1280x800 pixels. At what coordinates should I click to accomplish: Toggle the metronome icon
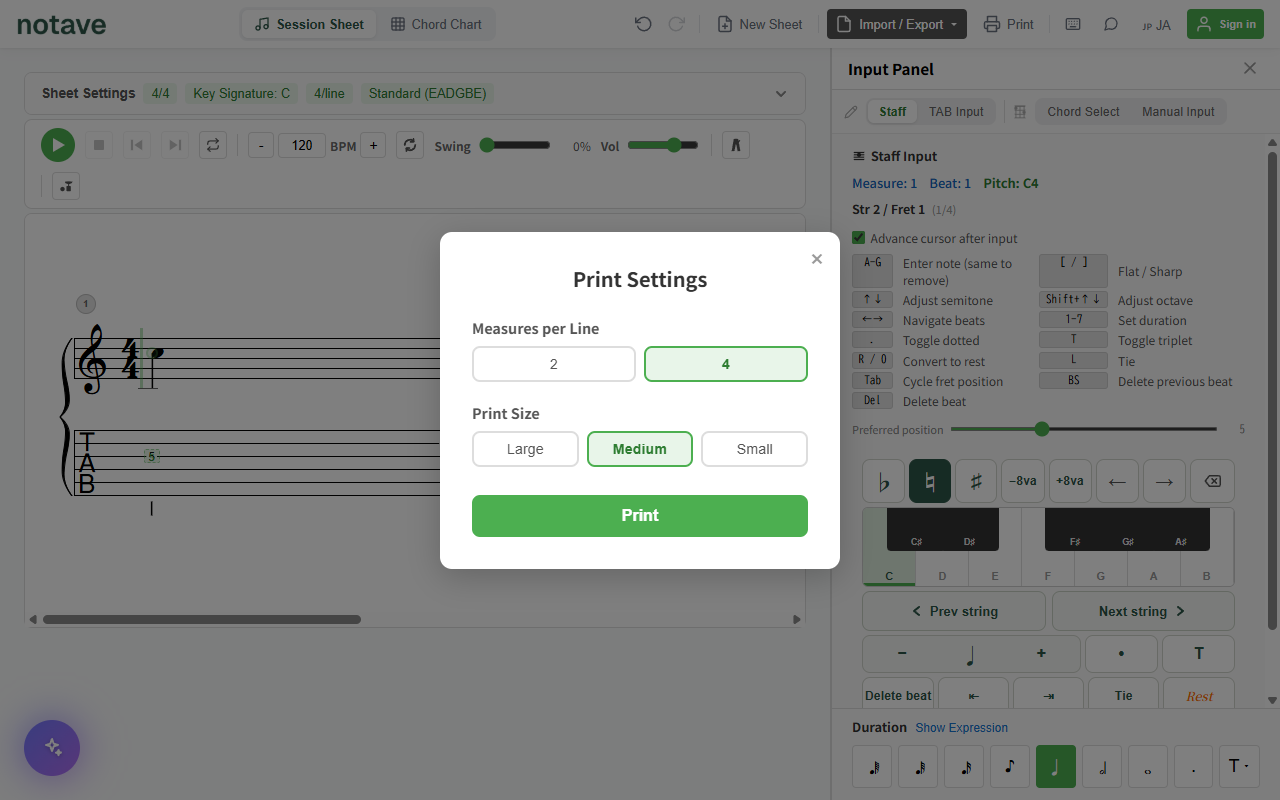click(x=736, y=145)
